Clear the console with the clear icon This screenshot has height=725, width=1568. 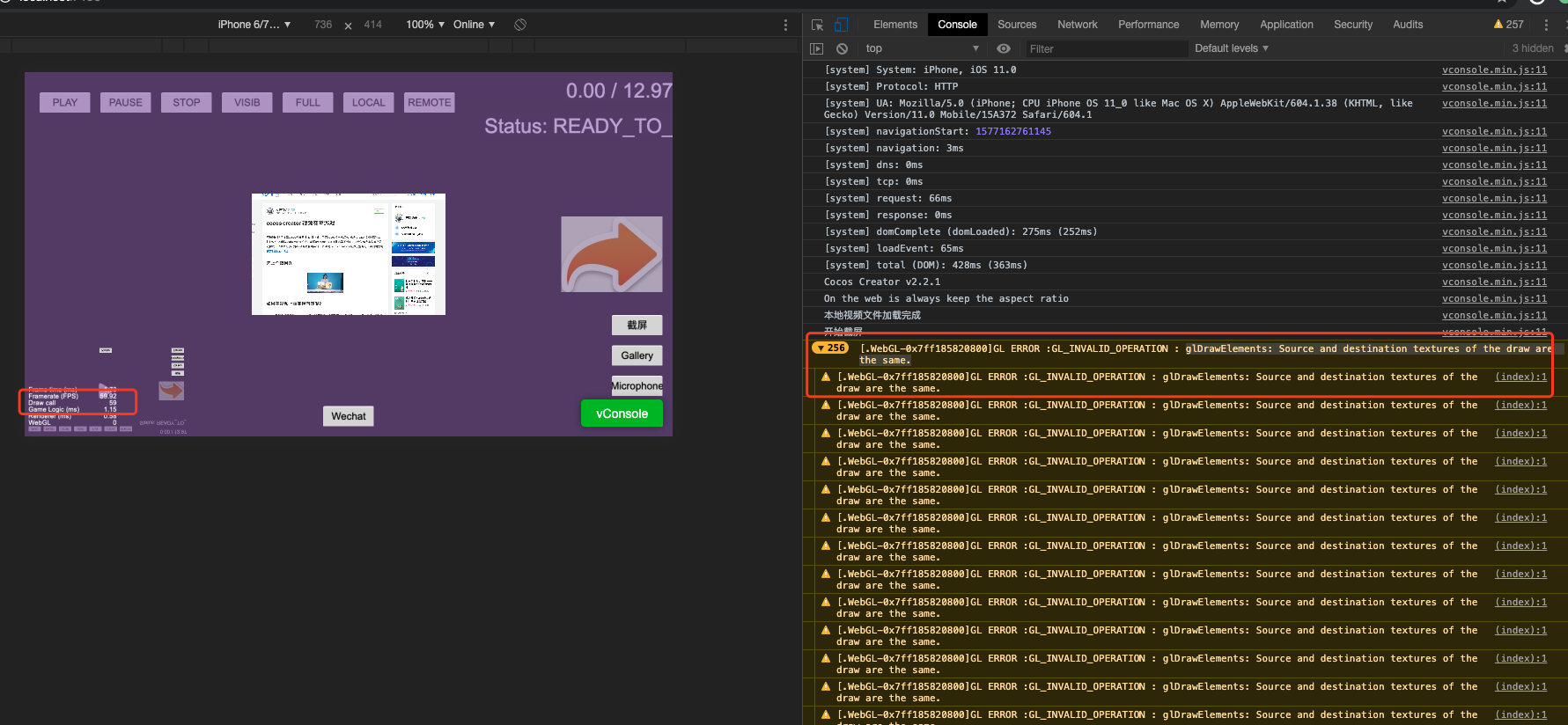pyautogui.click(x=842, y=48)
